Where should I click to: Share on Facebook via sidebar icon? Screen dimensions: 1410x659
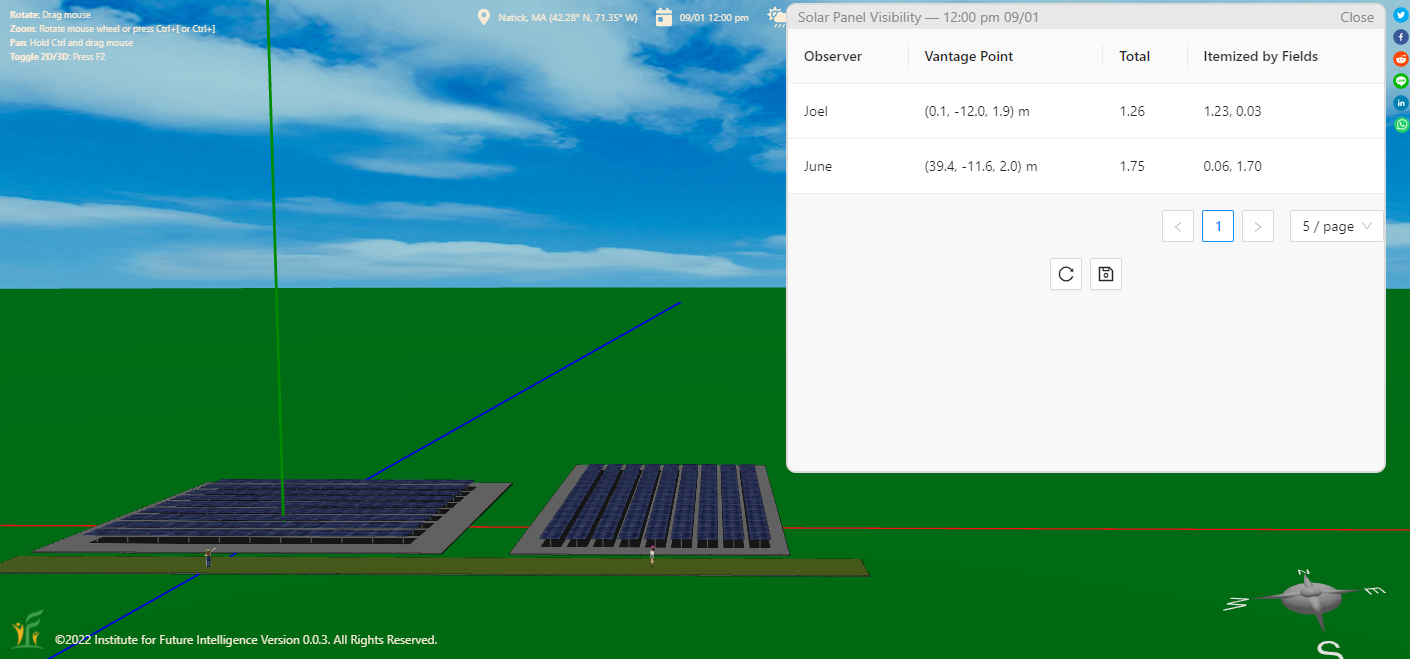(1401, 37)
